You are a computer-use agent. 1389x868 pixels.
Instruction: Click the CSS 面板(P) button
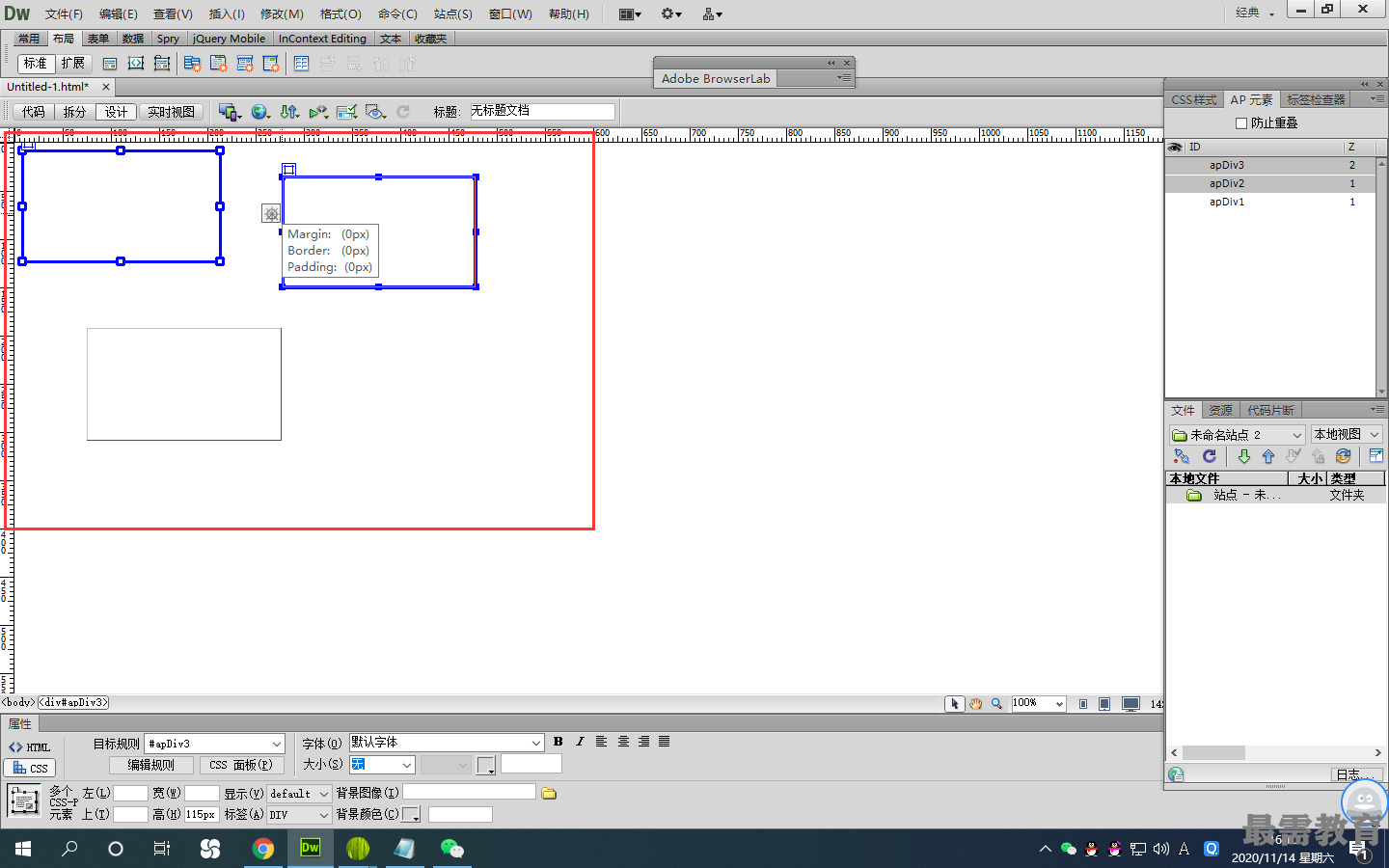click(241, 765)
